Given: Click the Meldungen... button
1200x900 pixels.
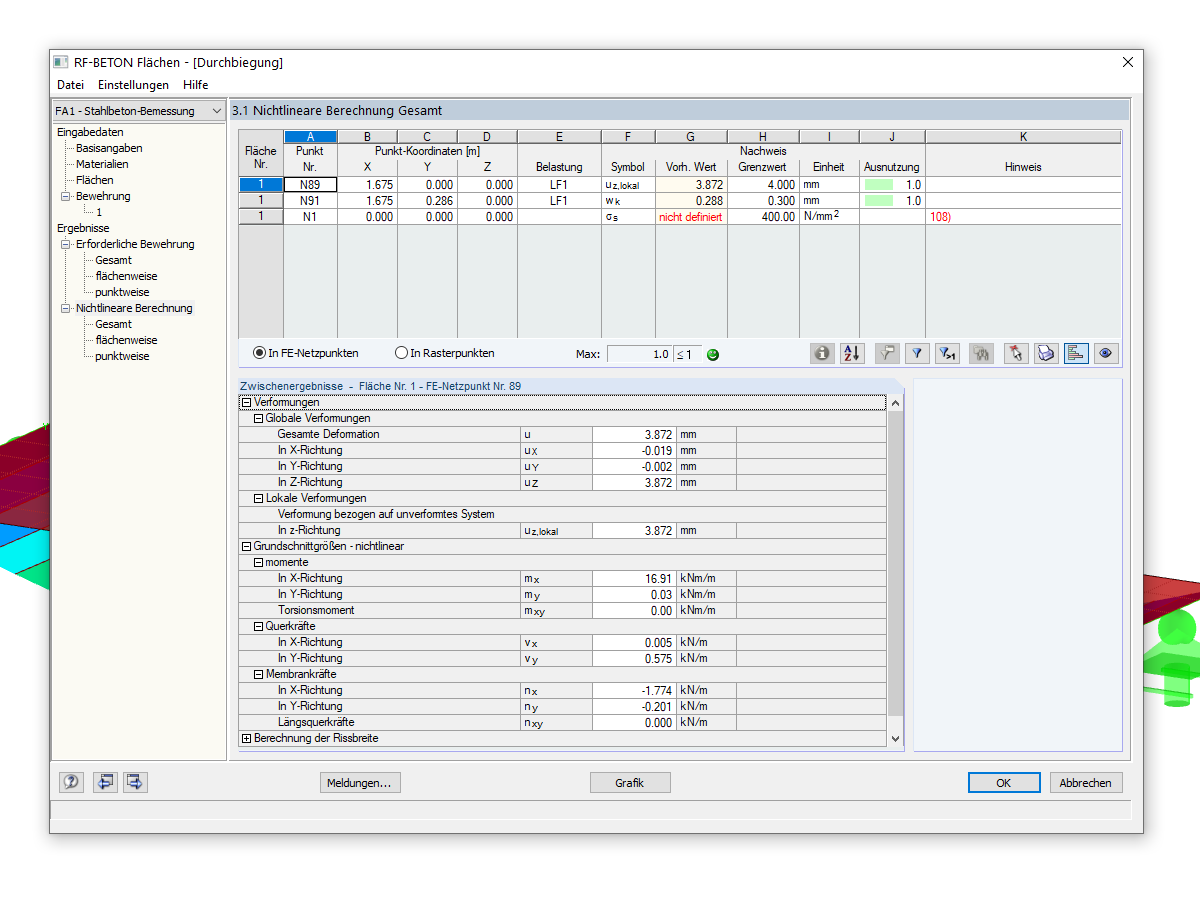Looking at the screenshot, I should click(x=360, y=783).
